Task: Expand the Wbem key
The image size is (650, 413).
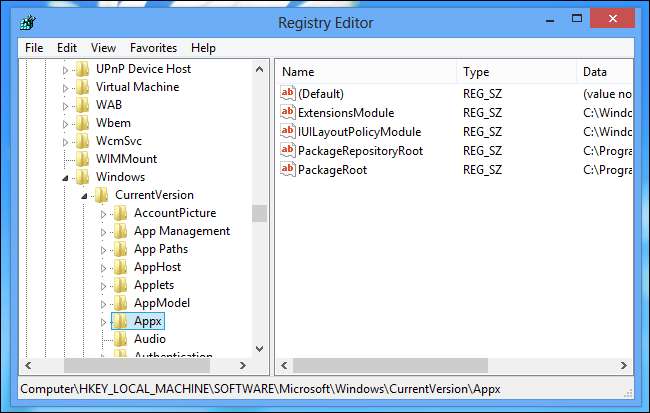Action: coord(65,124)
